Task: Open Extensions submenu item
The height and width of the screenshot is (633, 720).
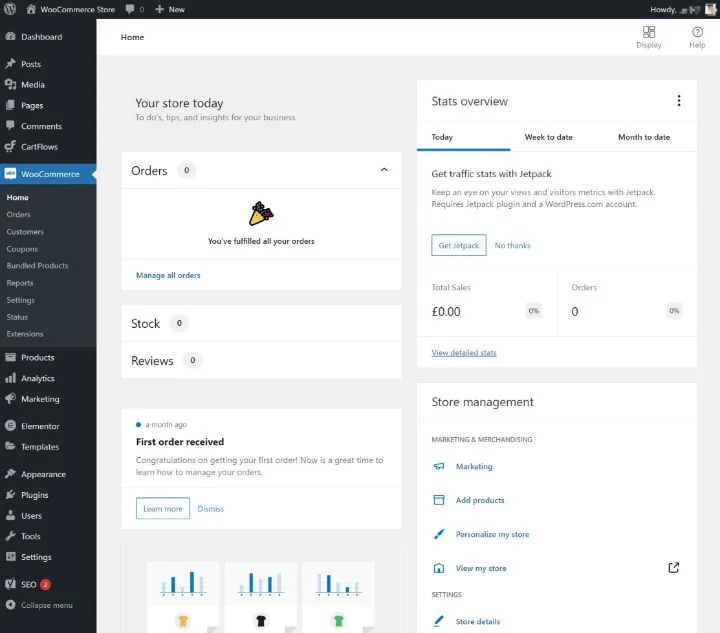Action: pos(25,334)
